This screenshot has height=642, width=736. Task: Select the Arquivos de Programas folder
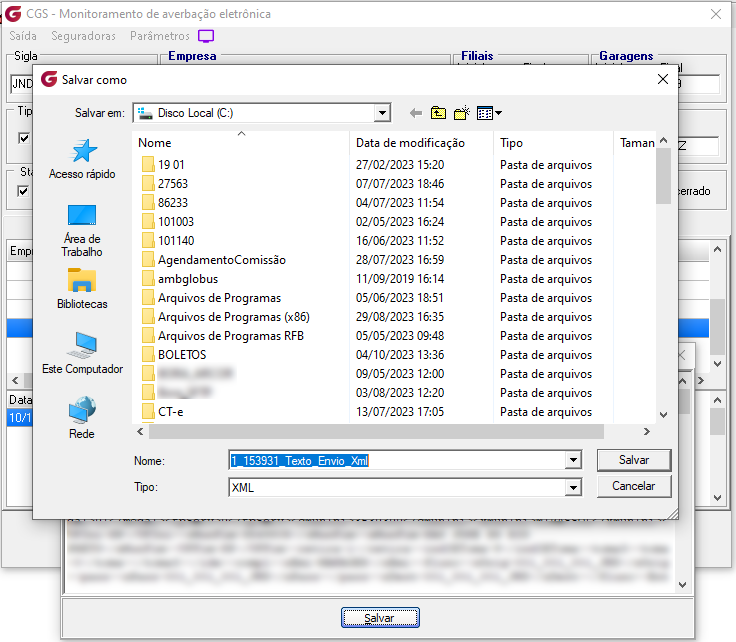pos(211,298)
